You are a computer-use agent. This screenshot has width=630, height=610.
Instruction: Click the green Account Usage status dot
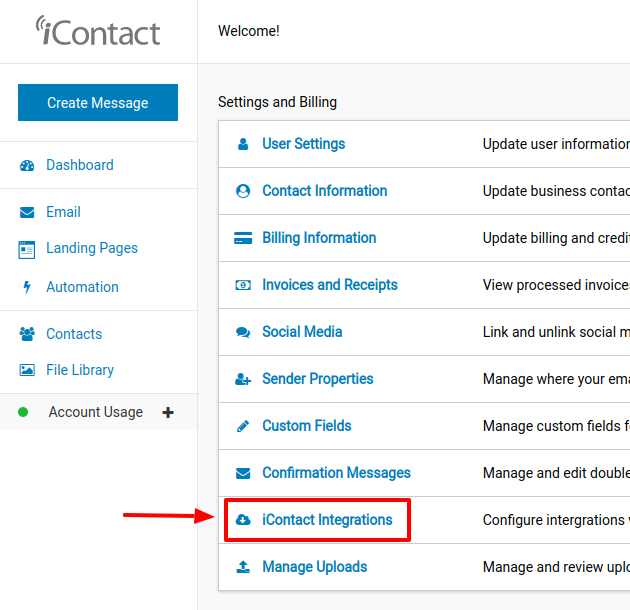click(23, 412)
